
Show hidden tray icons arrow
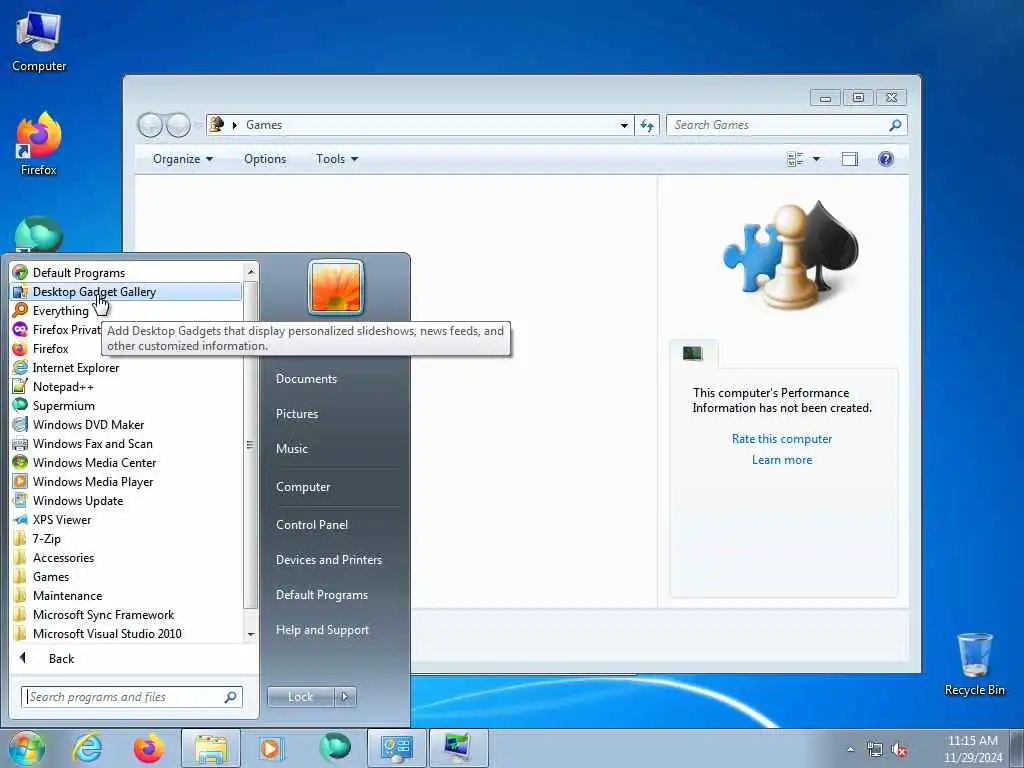coord(850,750)
